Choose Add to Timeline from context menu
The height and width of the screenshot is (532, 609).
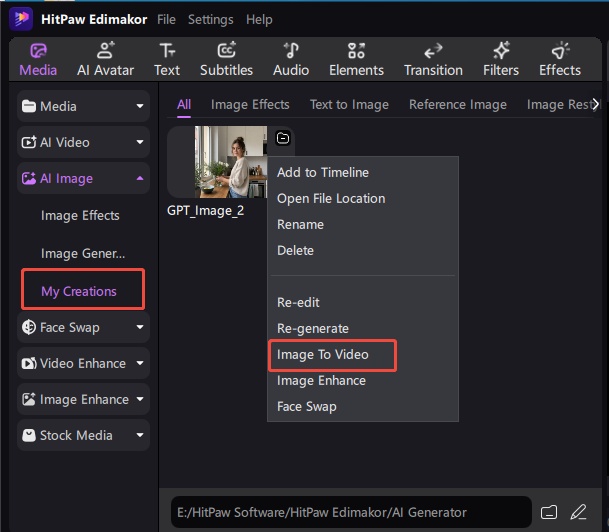point(323,172)
